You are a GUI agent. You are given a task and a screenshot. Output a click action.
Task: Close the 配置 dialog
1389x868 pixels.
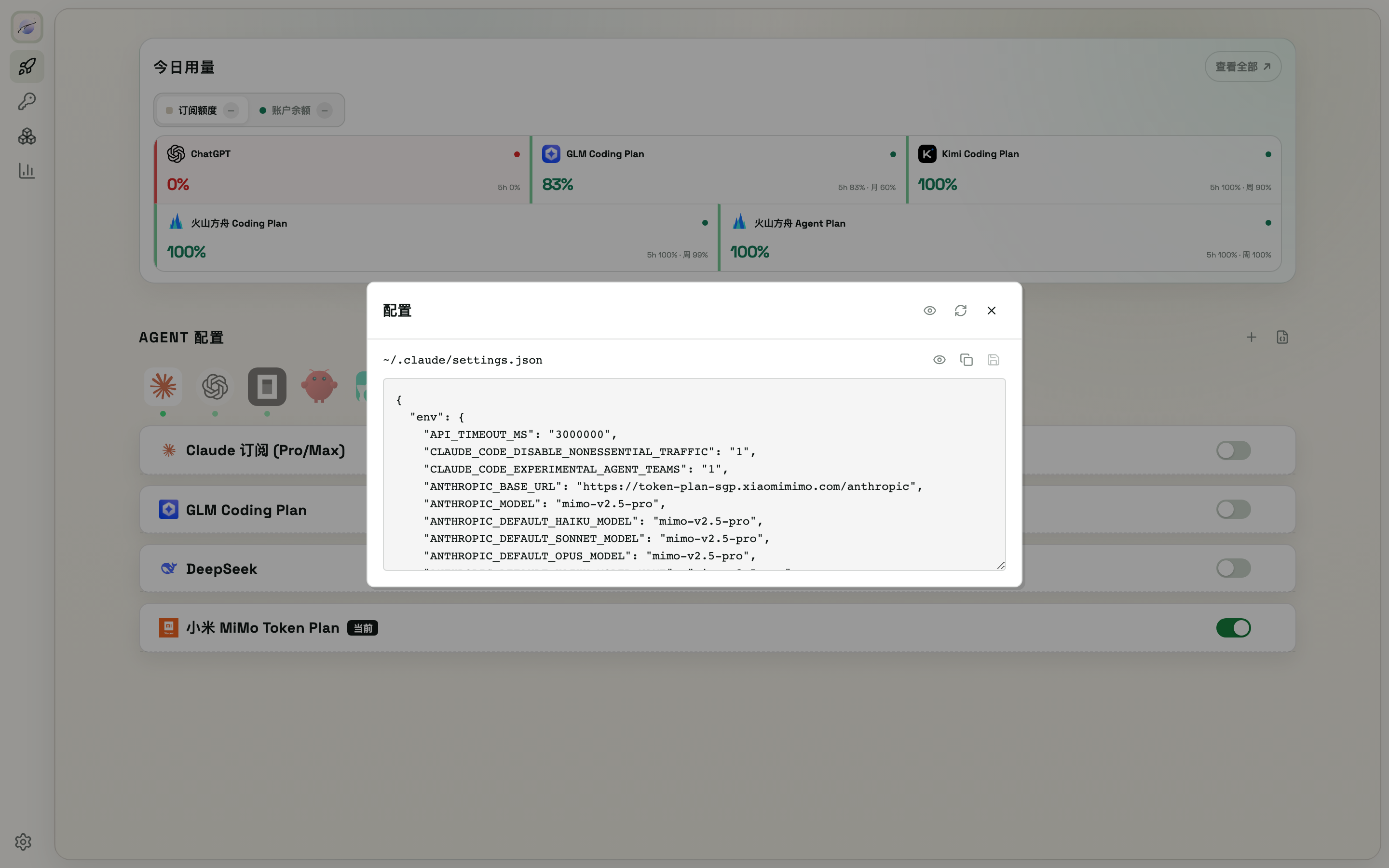(991, 311)
